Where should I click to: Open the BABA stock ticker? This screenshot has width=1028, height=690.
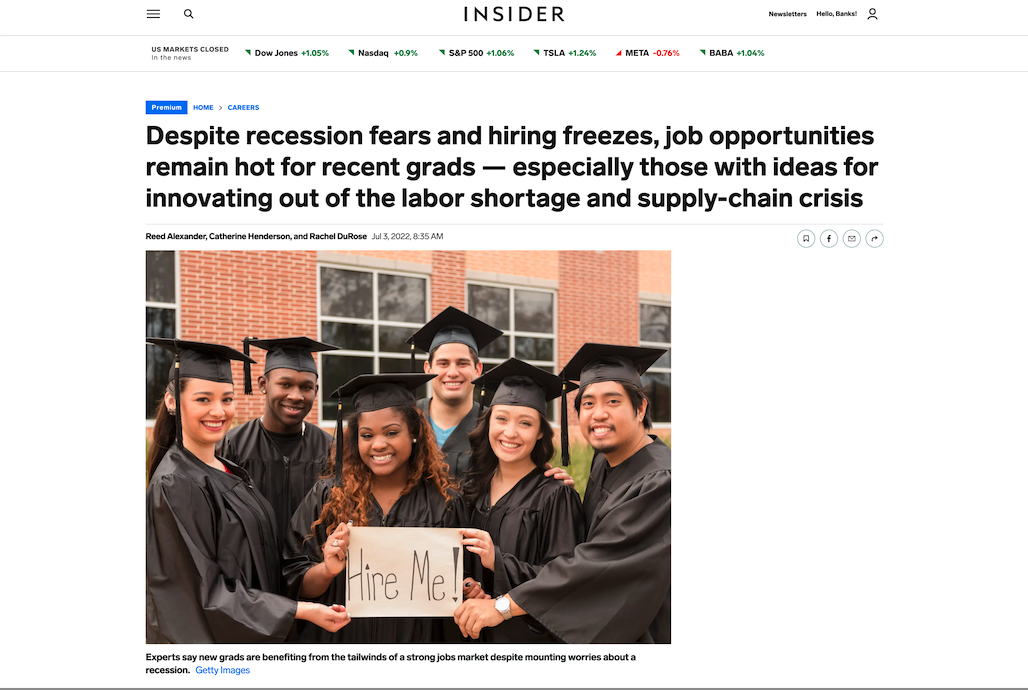pyautogui.click(x=732, y=53)
